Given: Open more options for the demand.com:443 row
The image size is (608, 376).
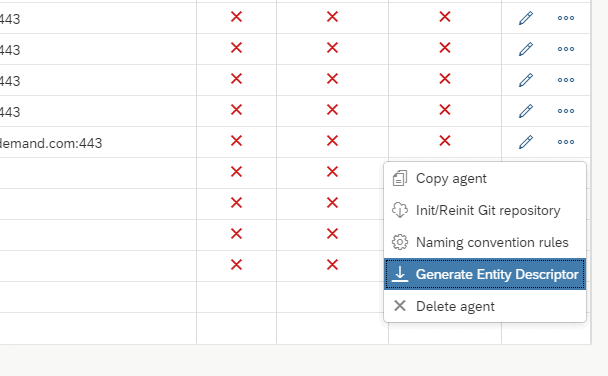Looking at the screenshot, I should click(x=566, y=142).
